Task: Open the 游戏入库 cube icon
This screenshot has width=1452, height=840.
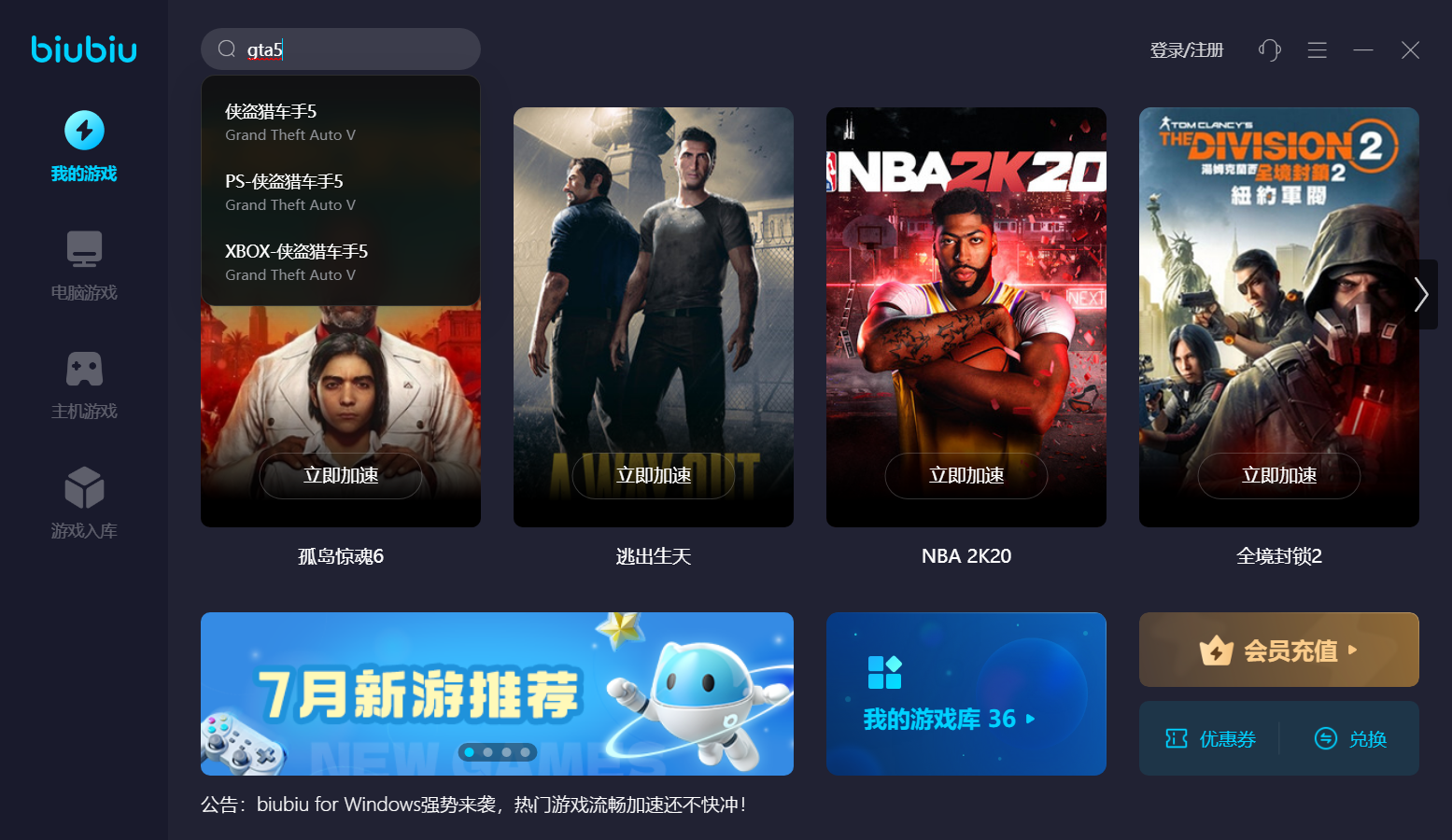Action: pos(84,487)
